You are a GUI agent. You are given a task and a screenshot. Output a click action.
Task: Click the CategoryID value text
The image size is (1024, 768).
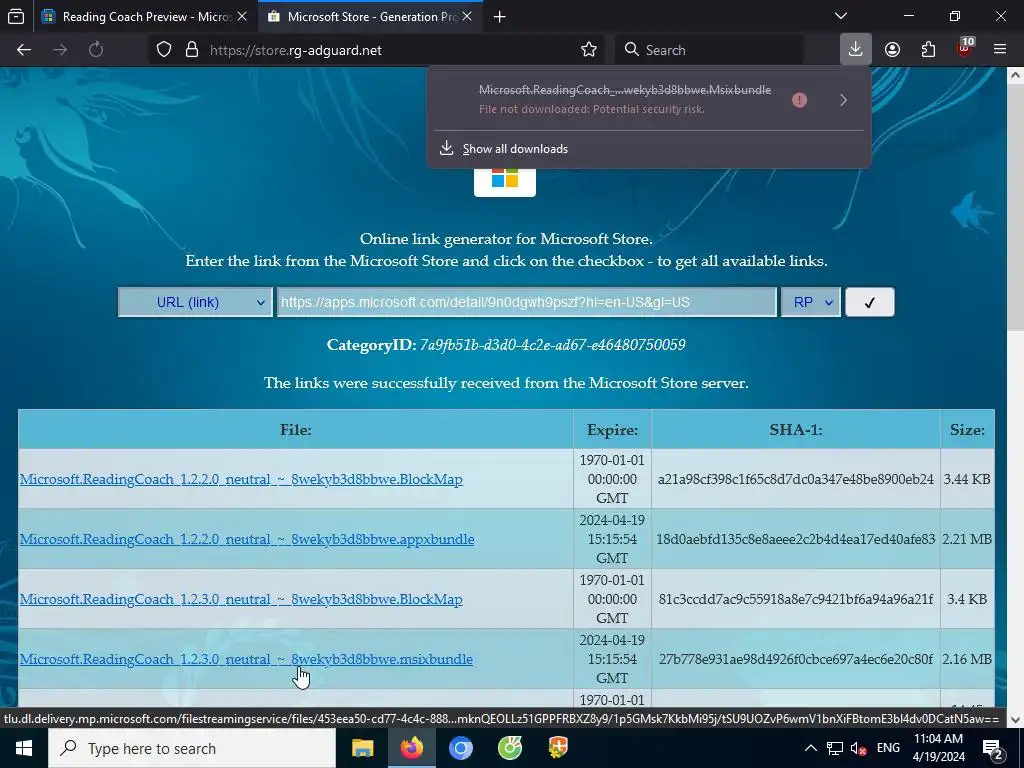[552, 344]
